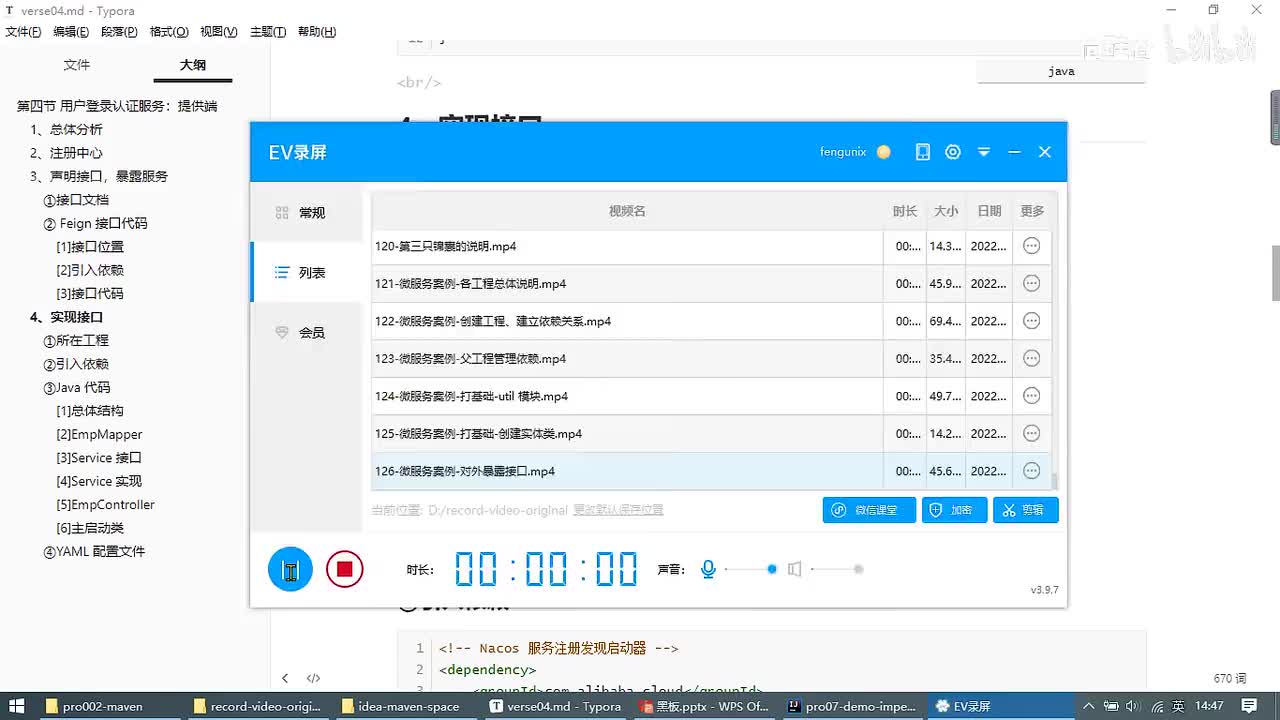
Task: Toggle Typora source code mode icon
Action: pos(313,678)
